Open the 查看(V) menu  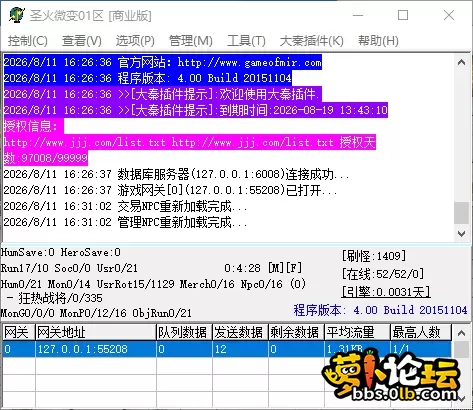click(x=82, y=41)
